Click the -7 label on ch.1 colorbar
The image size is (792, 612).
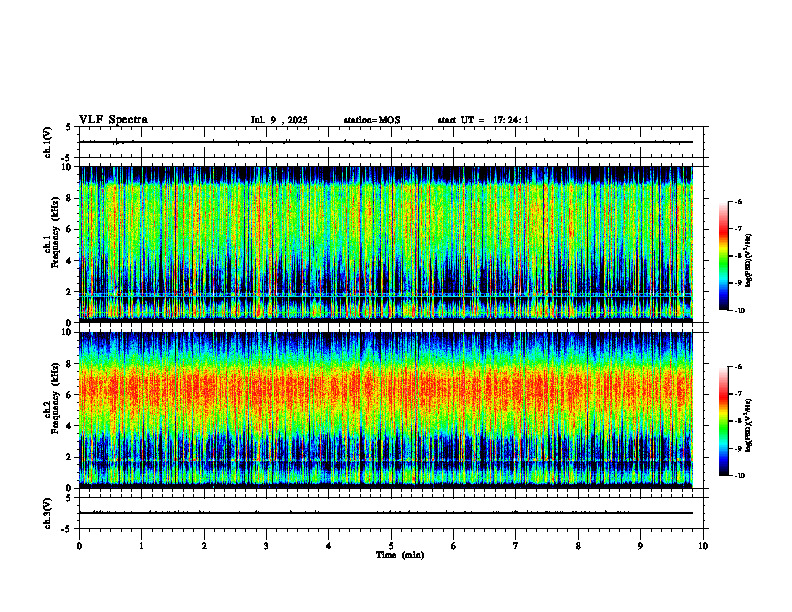[x=738, y=229]
